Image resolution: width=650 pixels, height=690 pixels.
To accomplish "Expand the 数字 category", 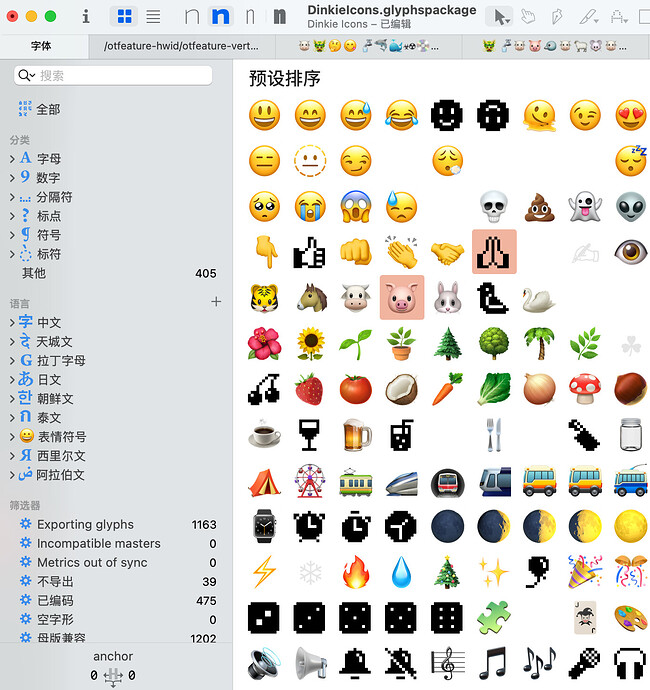I will (12, 178).
